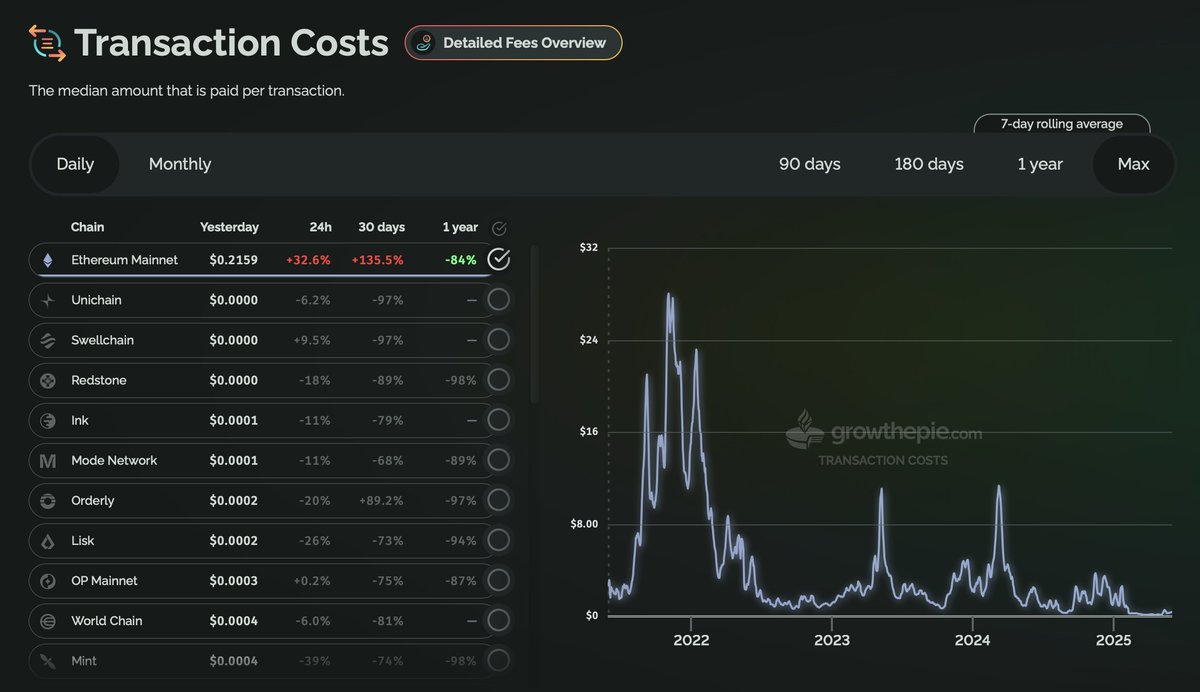Image resolution: width=1200 pixels, height=692 pixels.
Task: Enable the OP Mainnet row selector
Action: tap(498, 580)
